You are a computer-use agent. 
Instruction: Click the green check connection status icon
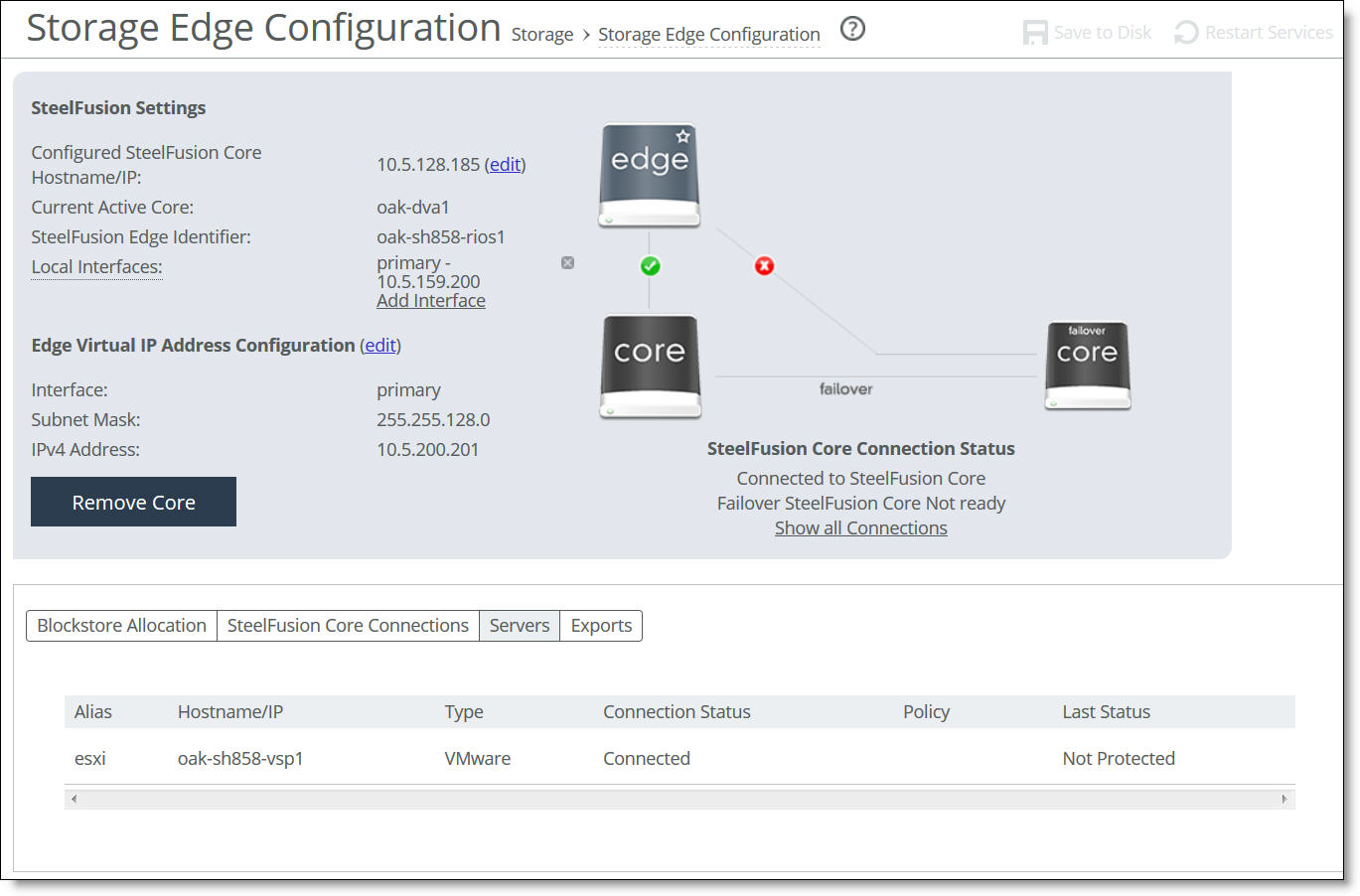[x=650, y=265]
